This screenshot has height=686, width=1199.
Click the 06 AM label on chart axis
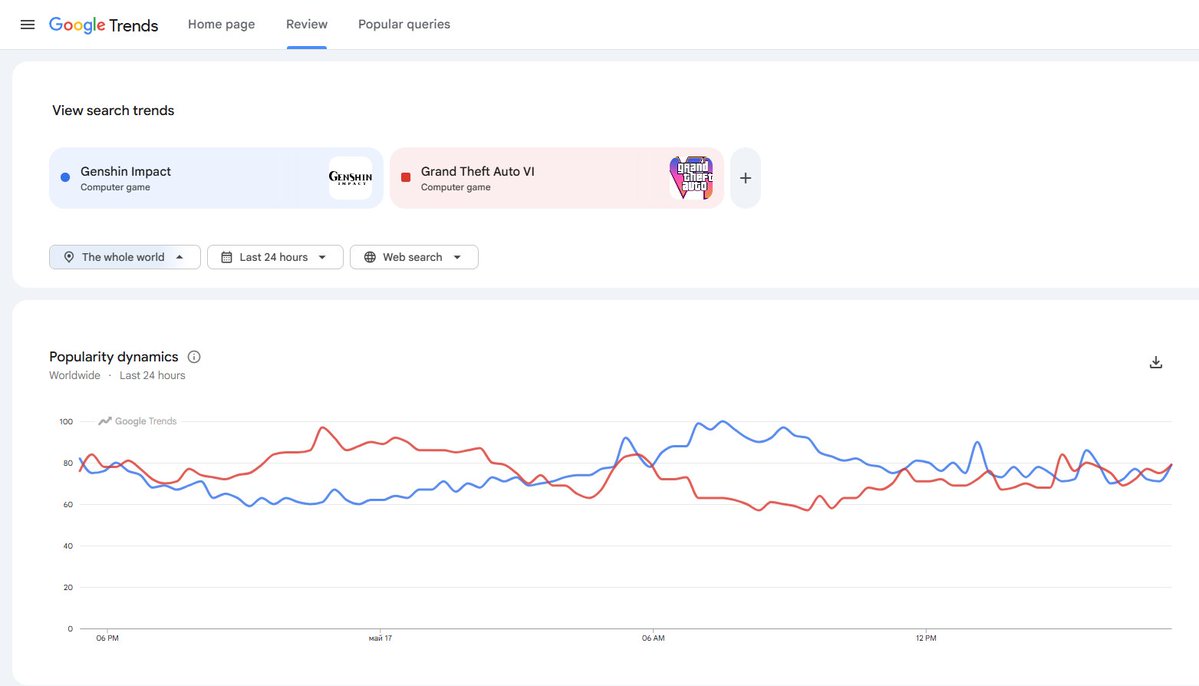(653, 638)
